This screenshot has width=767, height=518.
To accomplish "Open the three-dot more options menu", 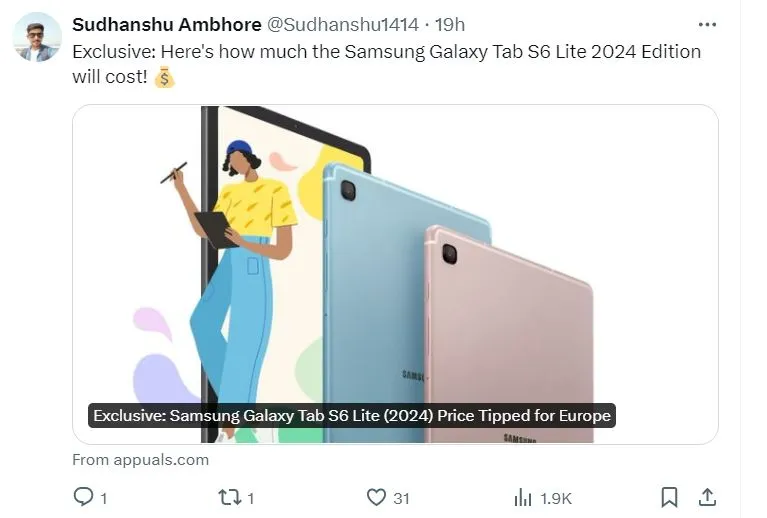I will coord(707,24).
